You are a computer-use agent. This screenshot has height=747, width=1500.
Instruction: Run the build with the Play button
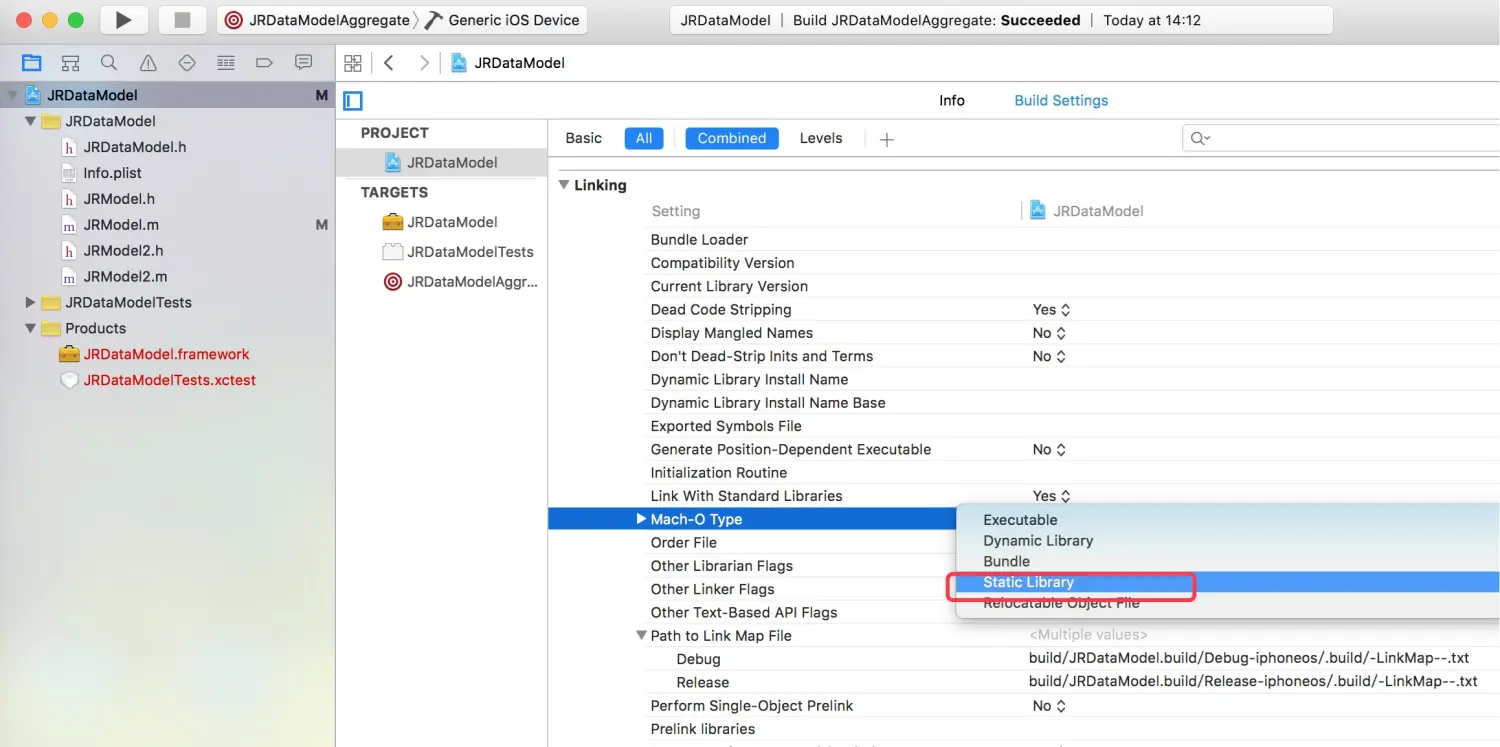click(123, 20)
